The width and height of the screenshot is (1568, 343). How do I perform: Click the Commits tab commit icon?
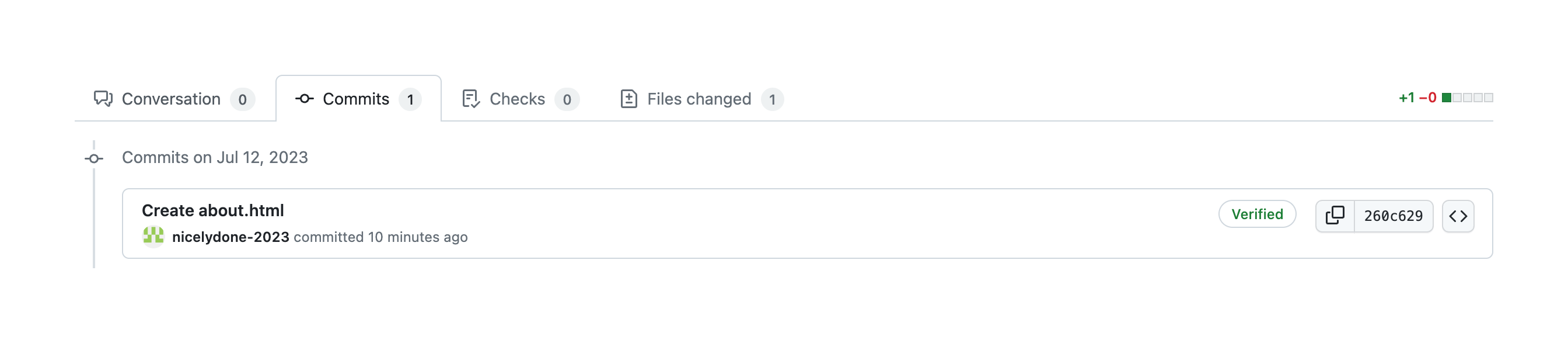coord(305,99)
